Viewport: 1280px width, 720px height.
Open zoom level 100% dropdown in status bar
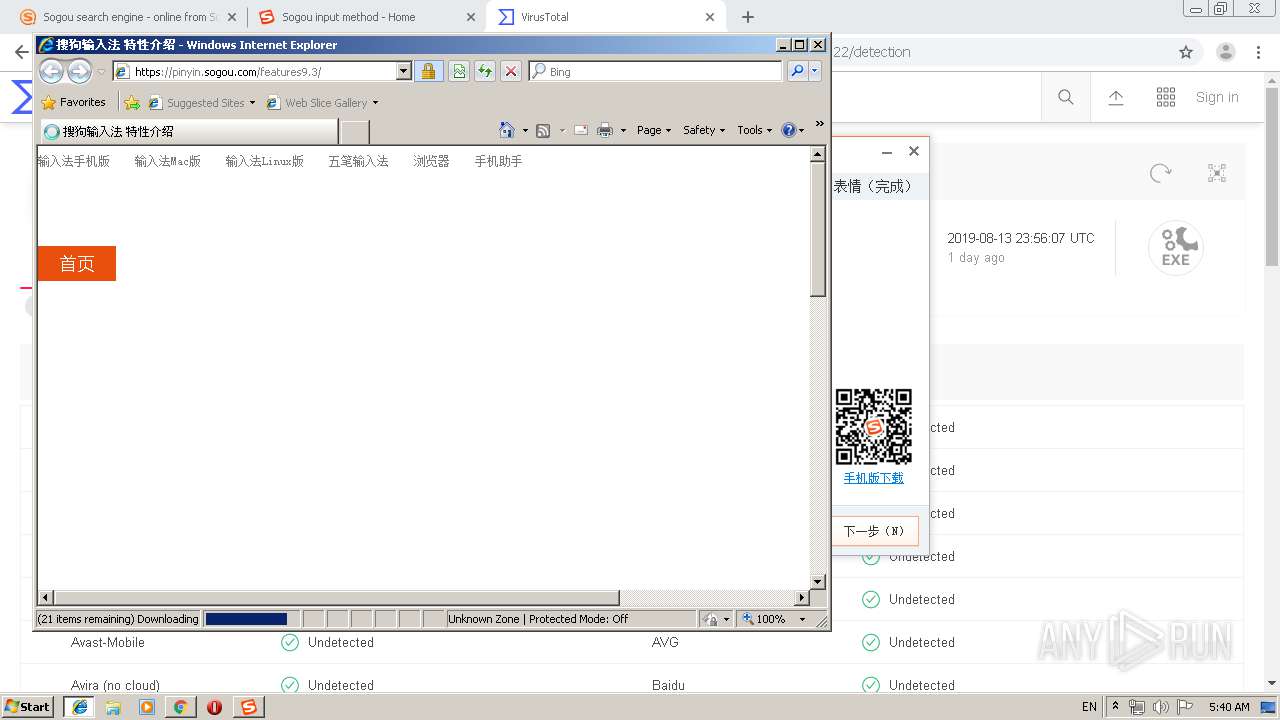[802, 619]
